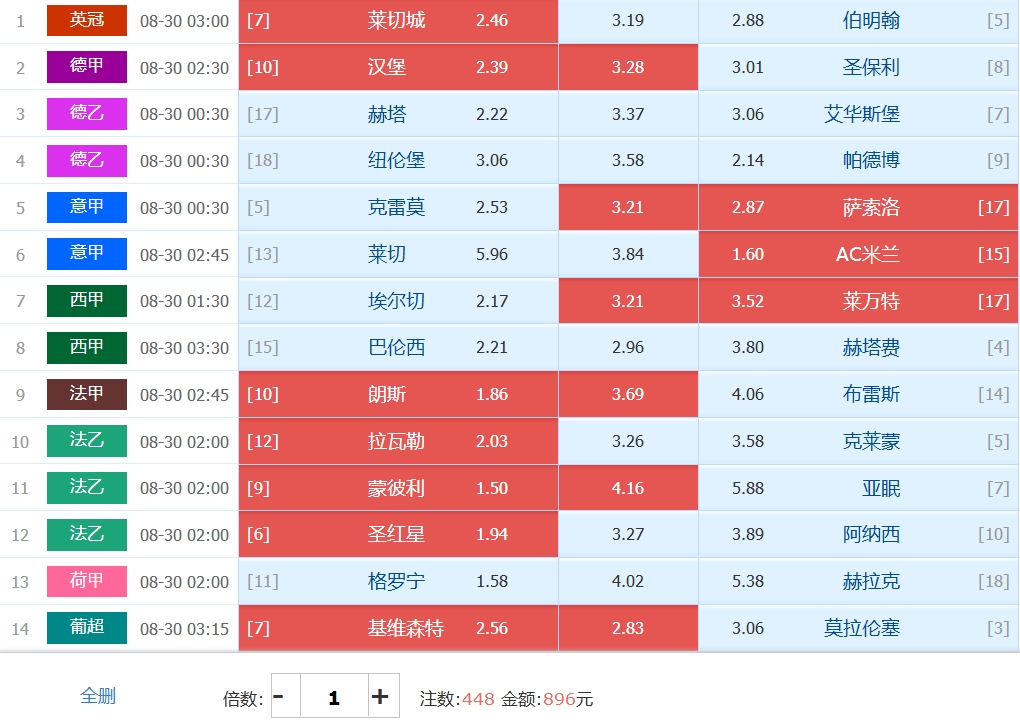
Task: Select away win 布雷斯 4.06
Action: pos(859,394)
